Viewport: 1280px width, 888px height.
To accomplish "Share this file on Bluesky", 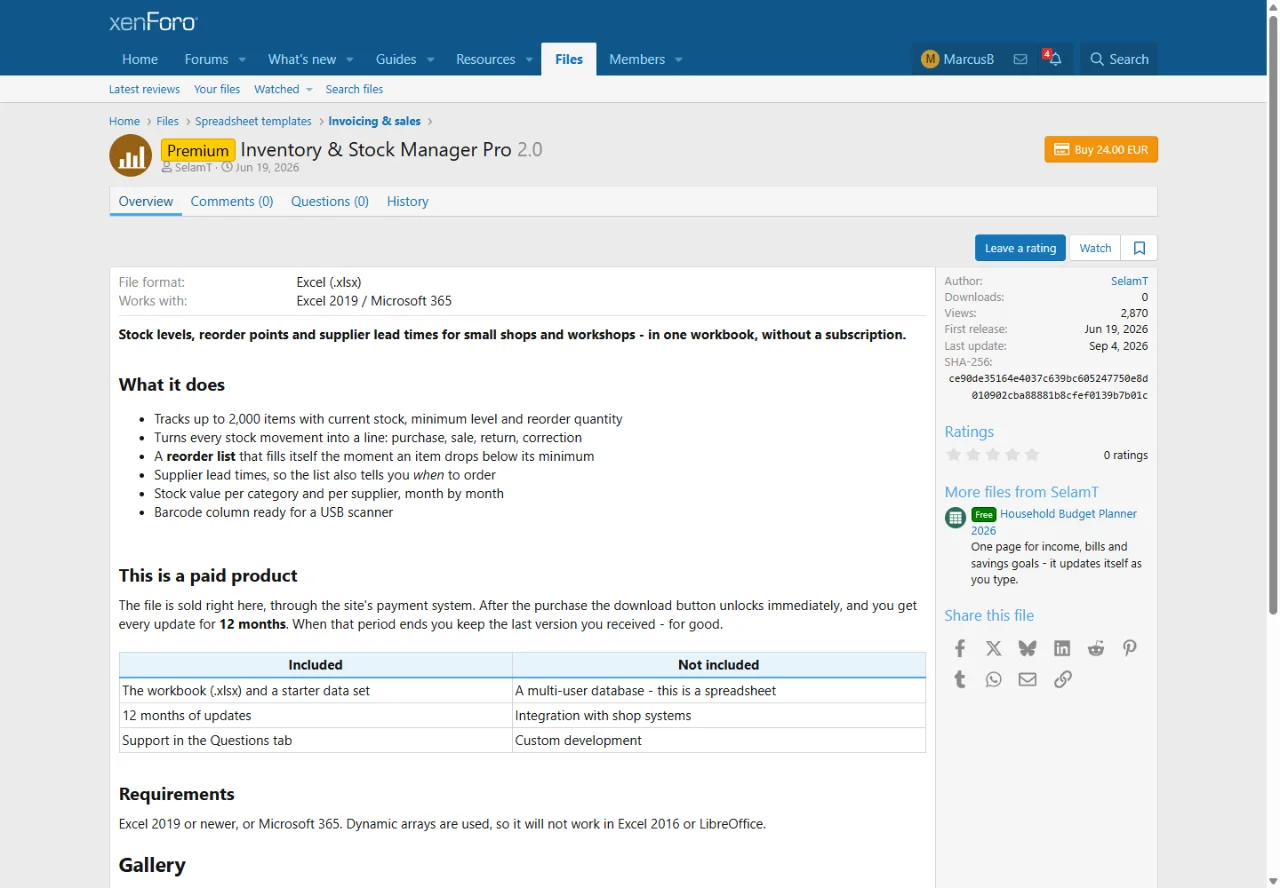I will pos(1027,648).
